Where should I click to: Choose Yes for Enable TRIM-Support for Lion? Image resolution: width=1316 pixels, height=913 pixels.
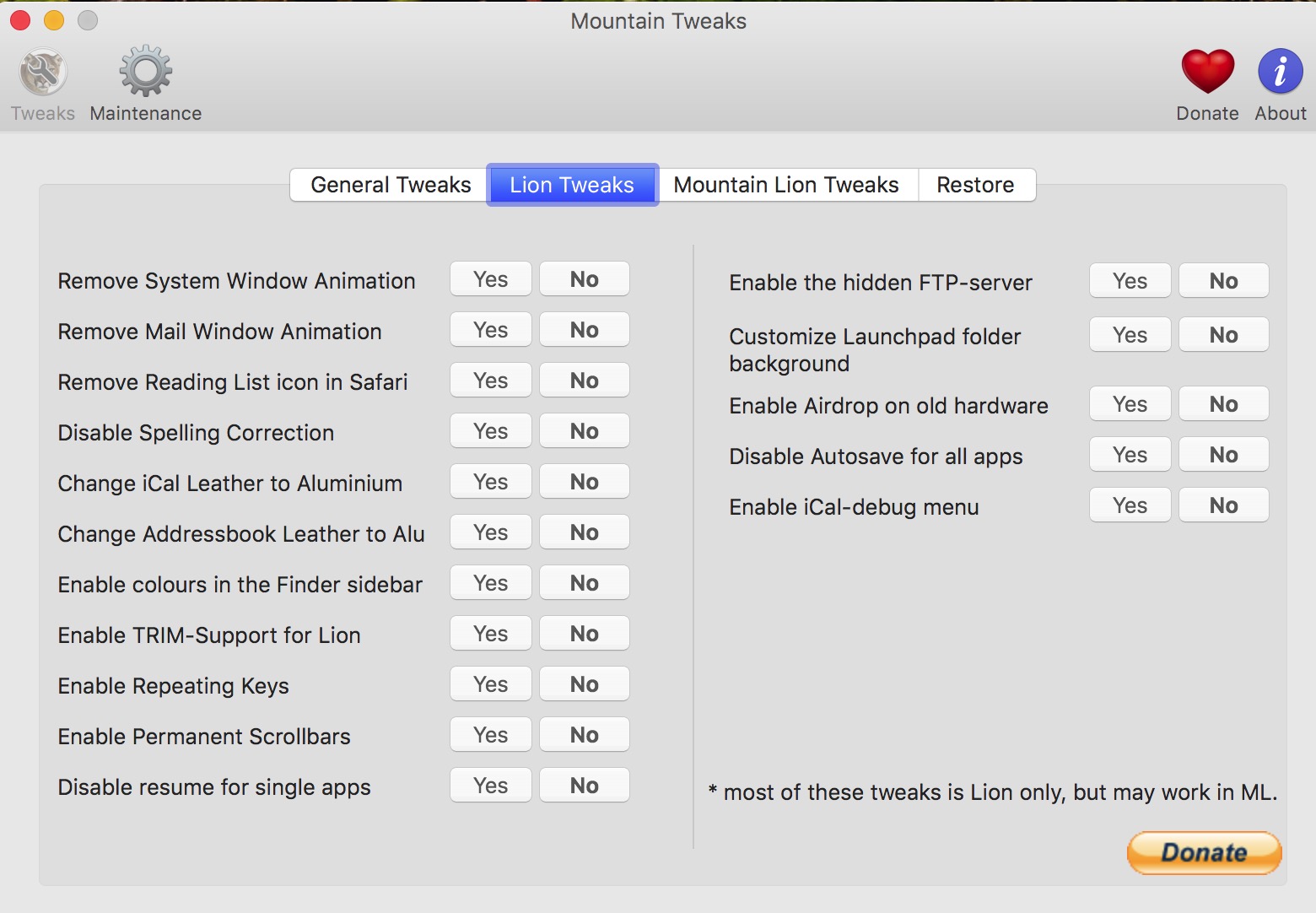(491, 634)
